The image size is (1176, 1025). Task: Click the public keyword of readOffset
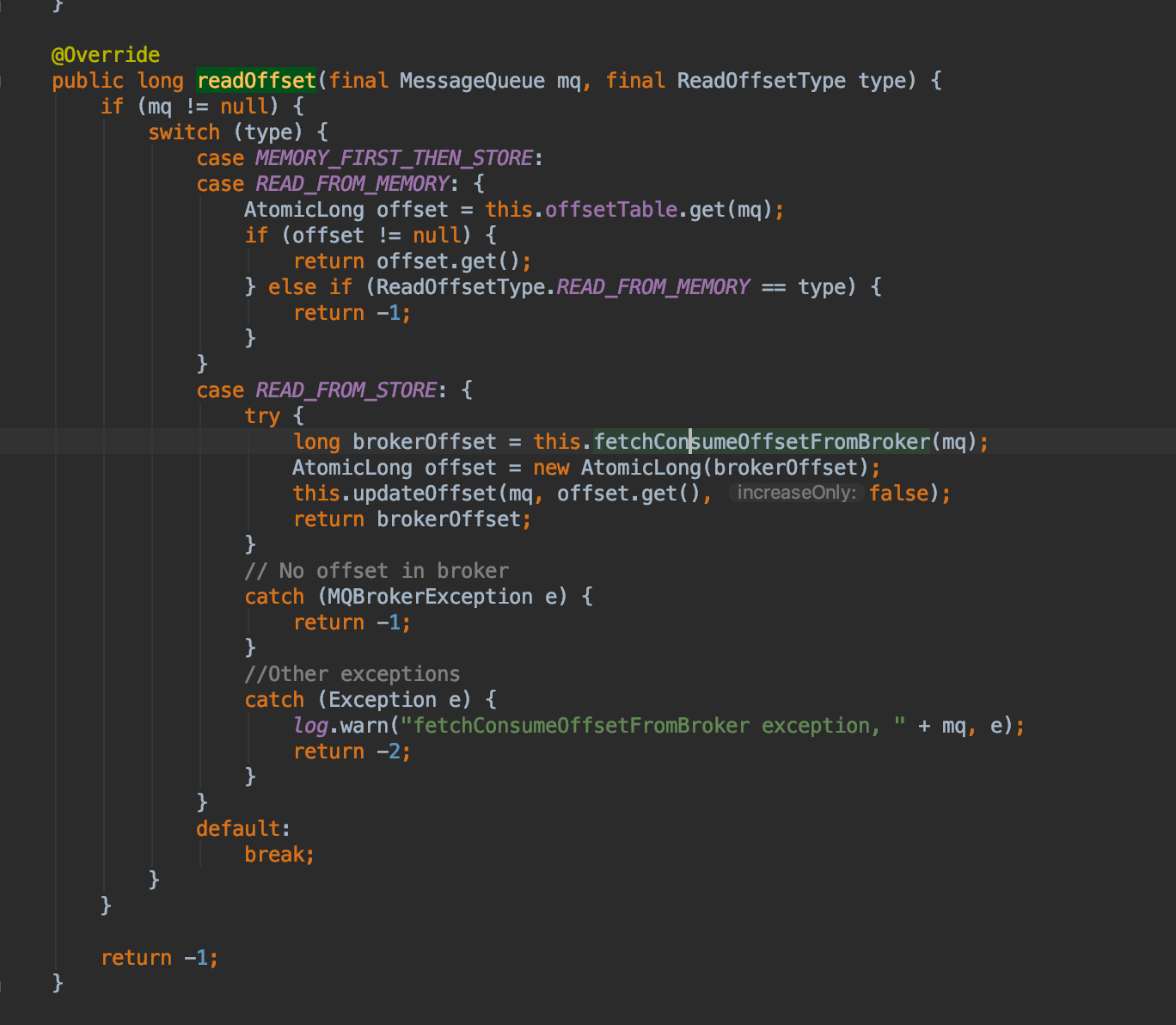88,81
